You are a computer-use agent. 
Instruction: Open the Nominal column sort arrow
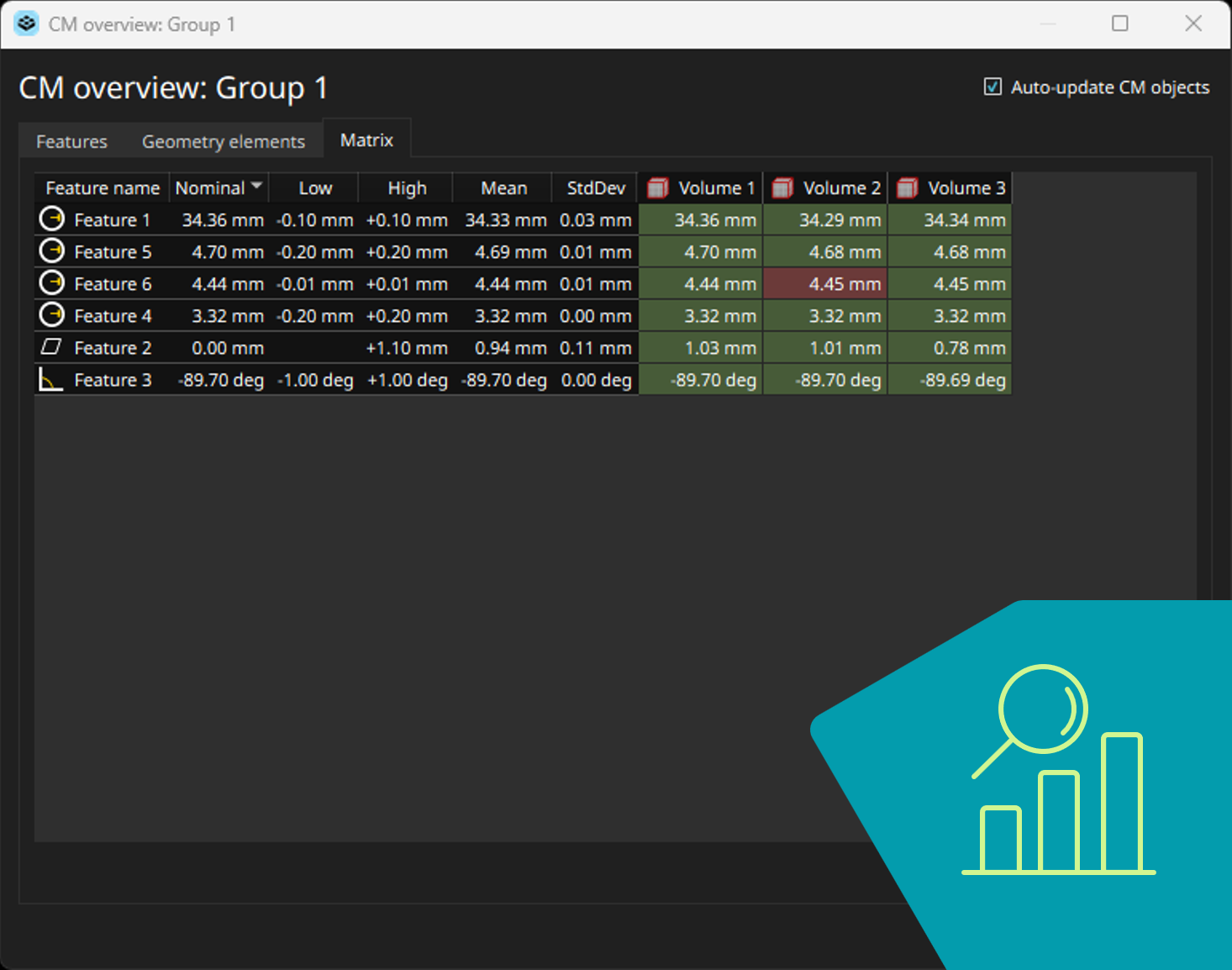pos(256,186)
